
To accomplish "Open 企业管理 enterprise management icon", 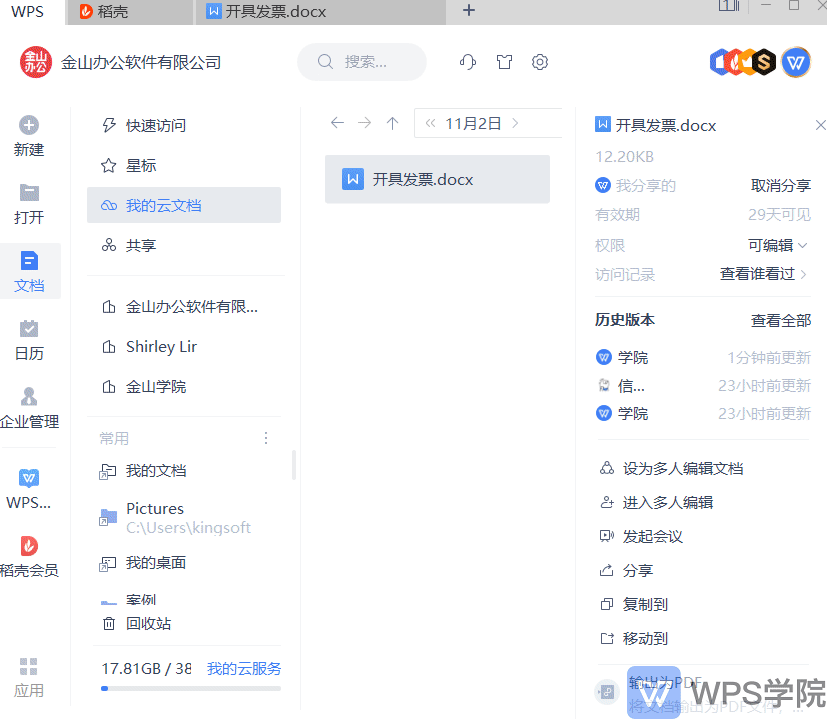I will (29, 396).
